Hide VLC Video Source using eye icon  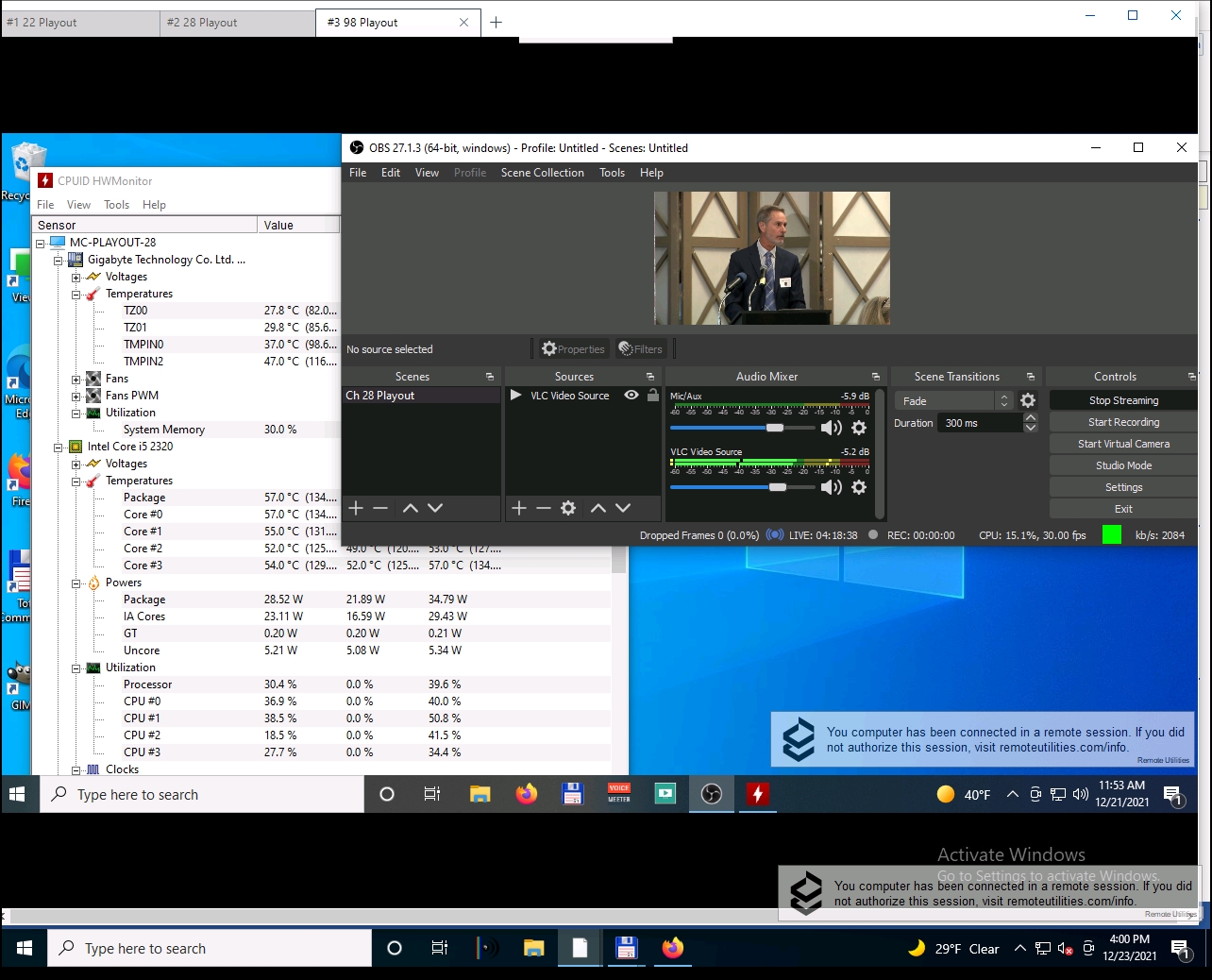(x=631, y=396)
